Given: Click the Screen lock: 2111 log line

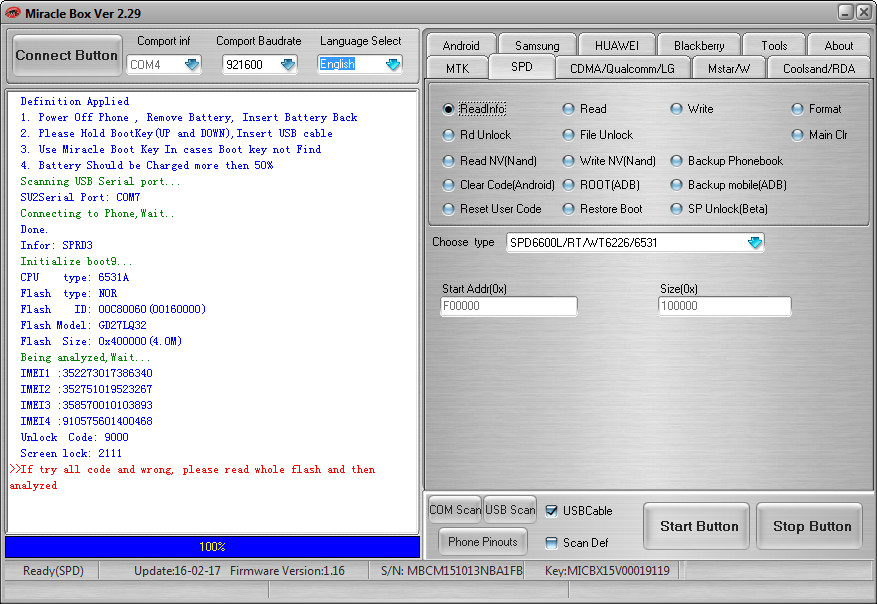Looking at the screenshot, I should 71,454.
